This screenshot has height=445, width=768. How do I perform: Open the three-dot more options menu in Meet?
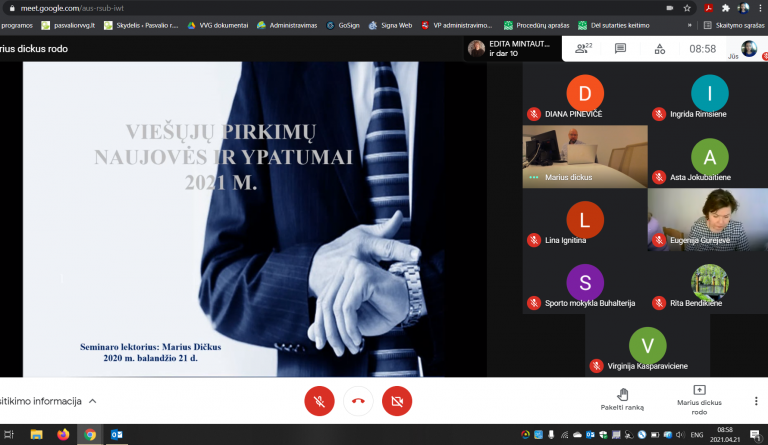[756, 401]
